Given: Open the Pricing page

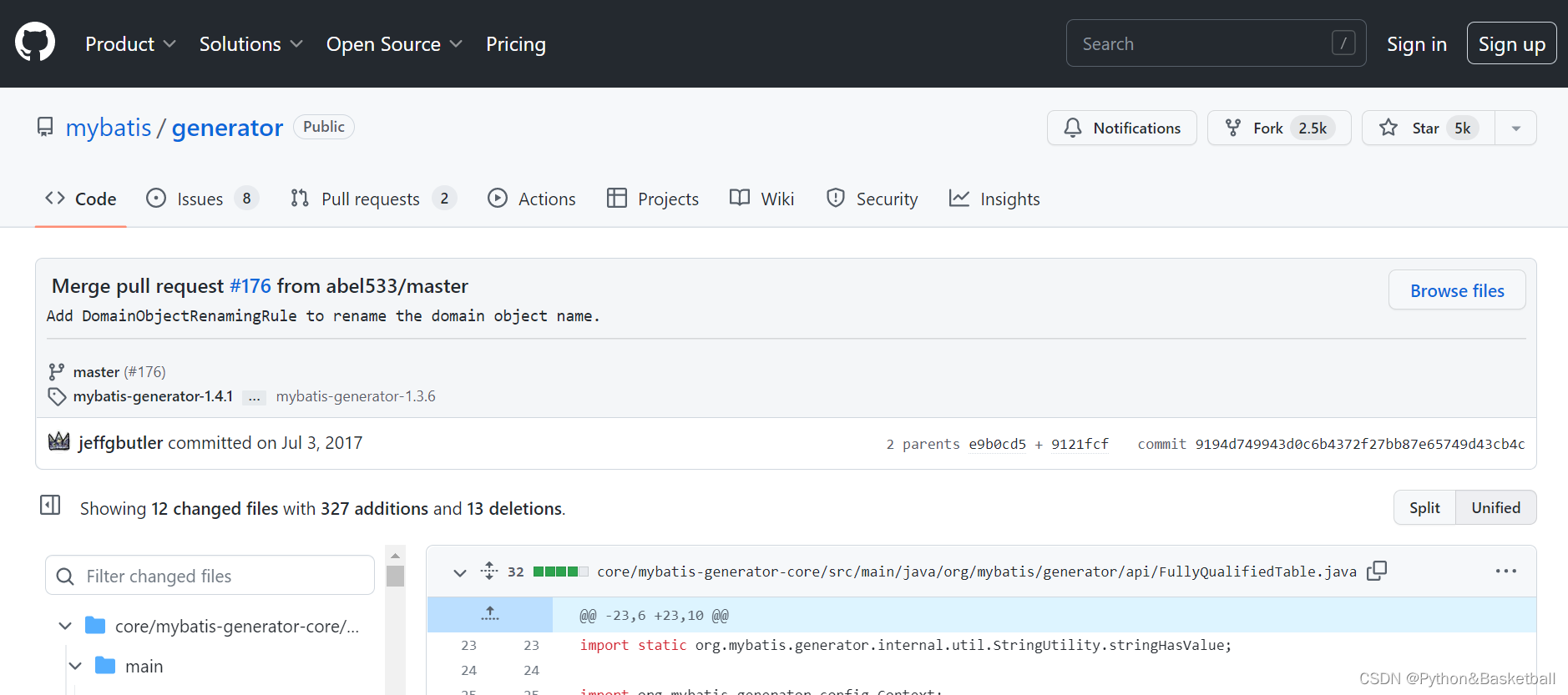Looking at the screenshot, I should (x=516, y=44).
